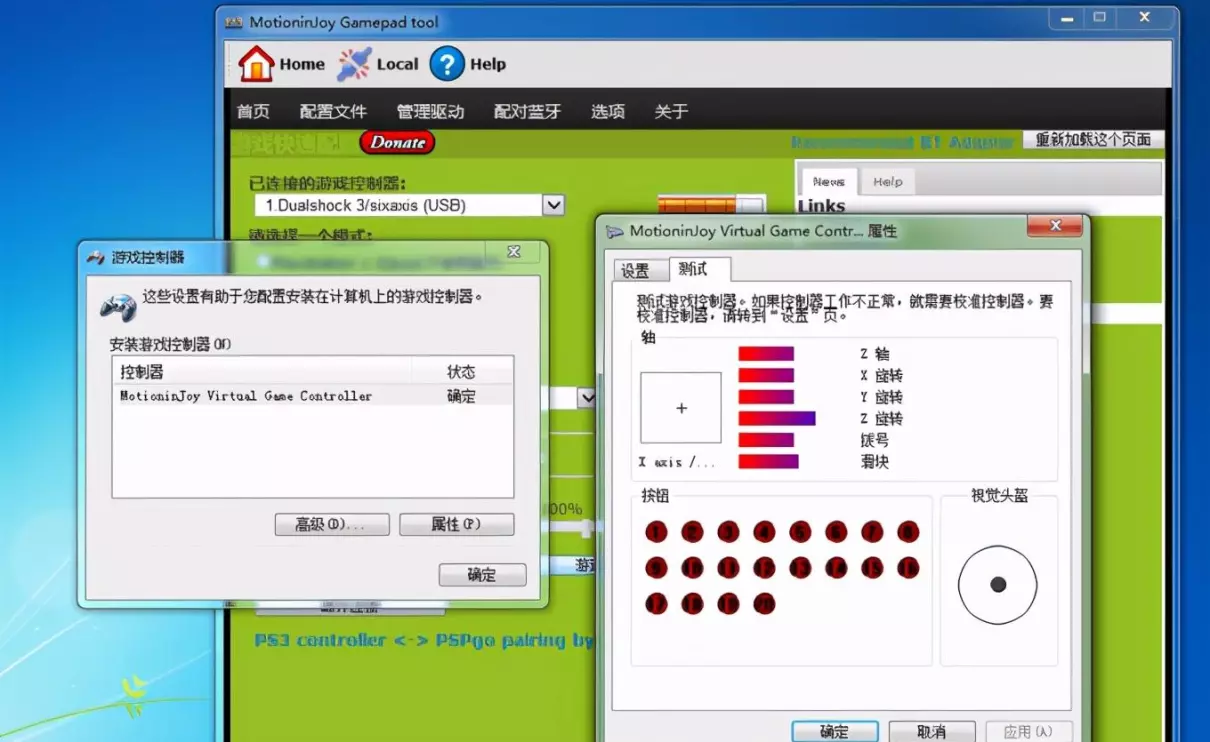Click button indicator 8
Viewport: 1210px width, 742px height.
coord(908,532)
